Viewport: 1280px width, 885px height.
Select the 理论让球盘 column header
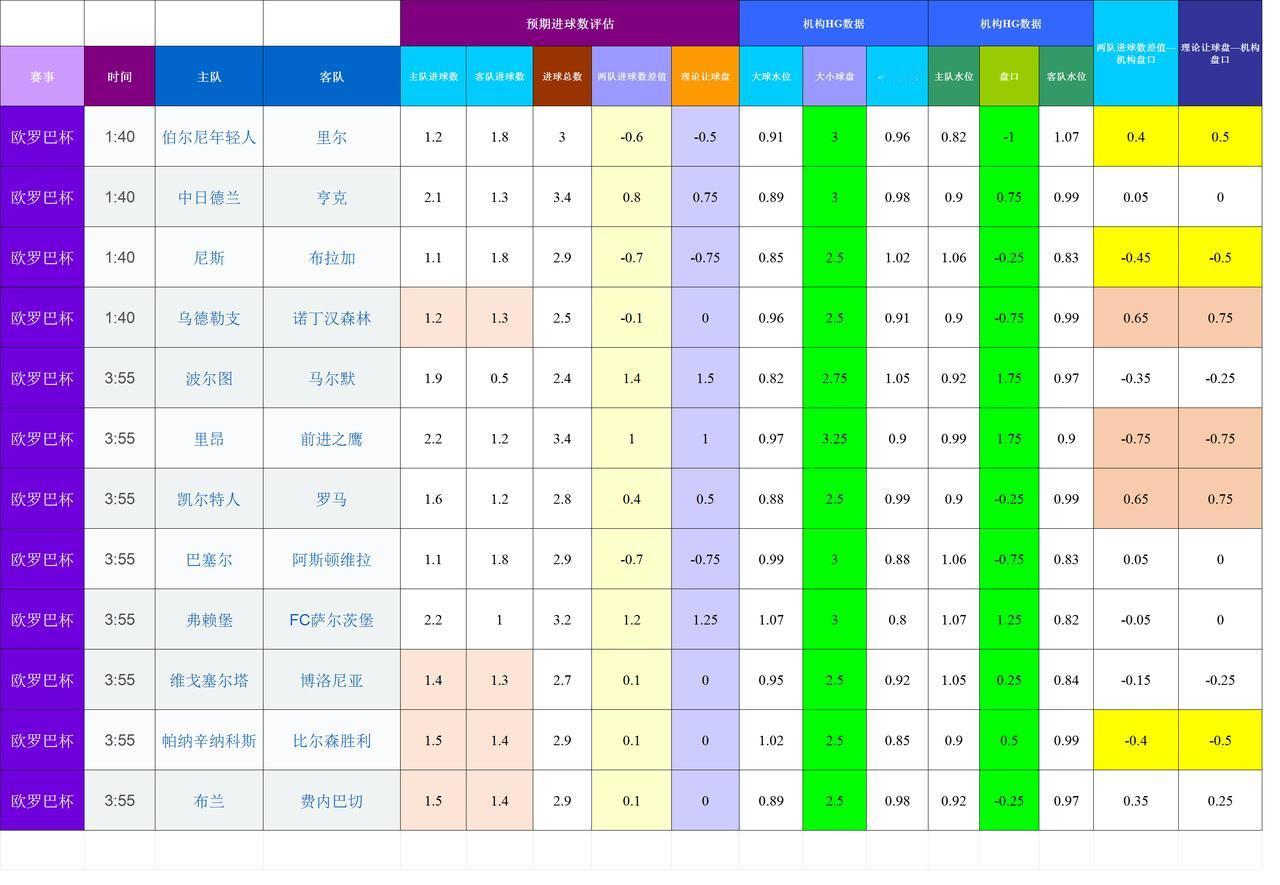click(x=705, y=75)
